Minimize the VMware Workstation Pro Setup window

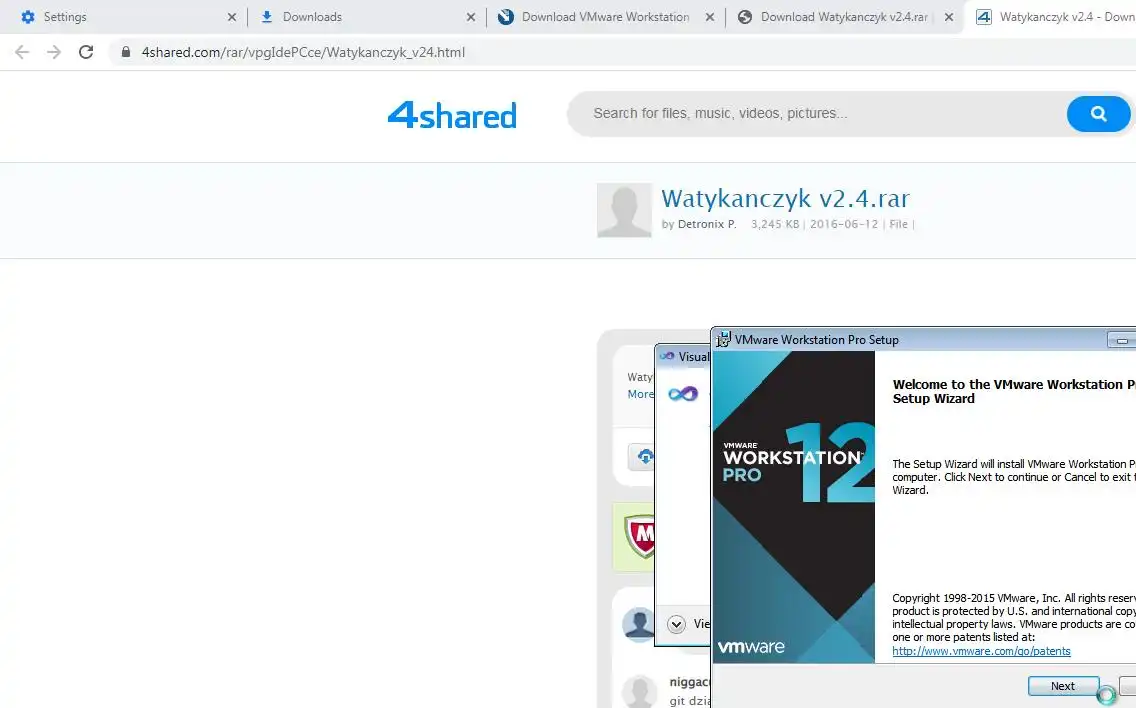pos(1122,340)
